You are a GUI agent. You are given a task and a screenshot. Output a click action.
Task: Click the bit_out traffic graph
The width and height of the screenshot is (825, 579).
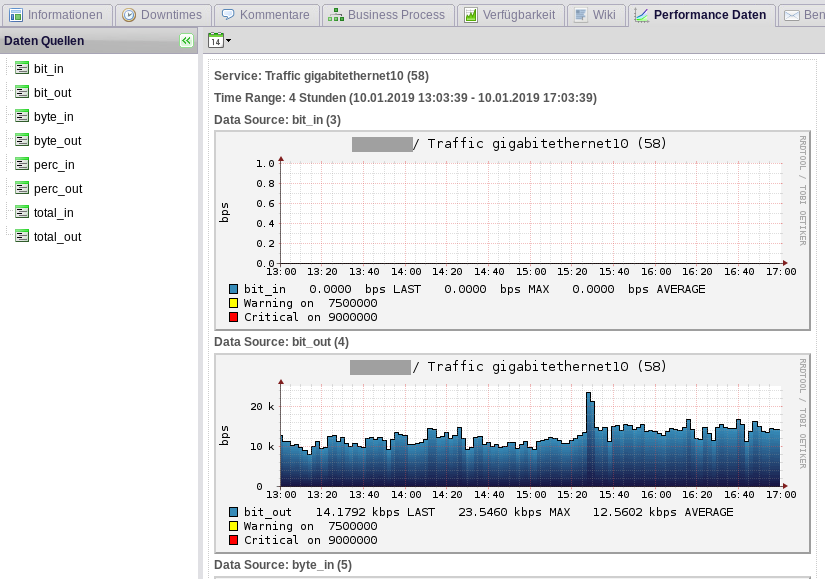point(512,454)
